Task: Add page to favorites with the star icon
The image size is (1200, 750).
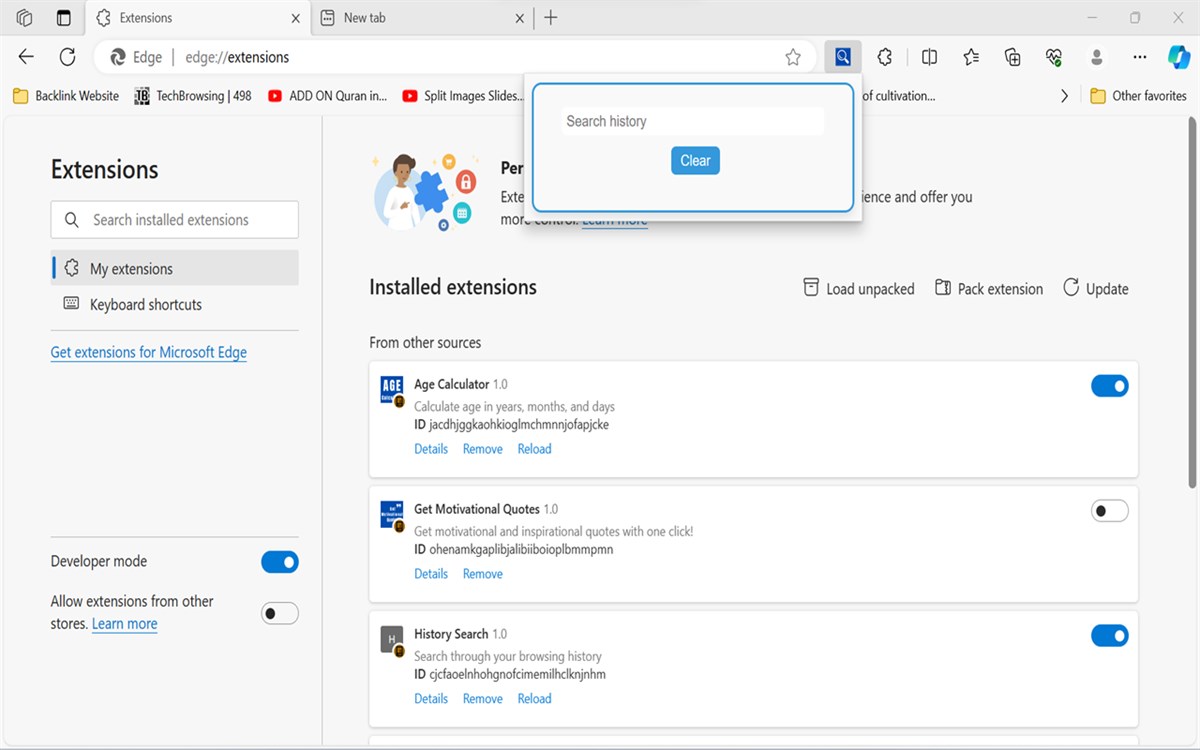Action: tap(793, 57)
